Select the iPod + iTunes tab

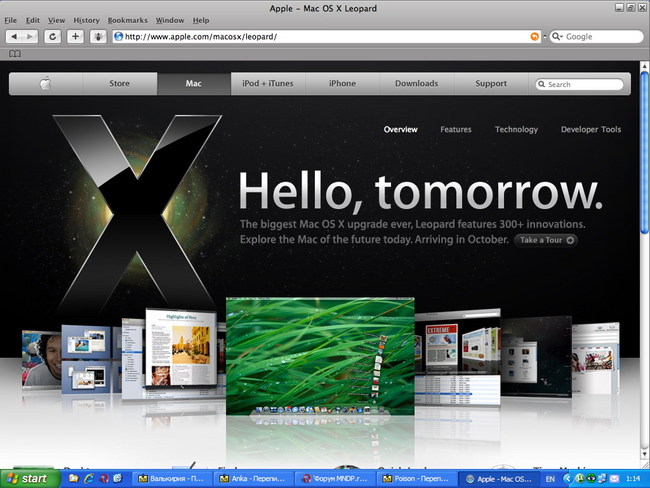268,83
